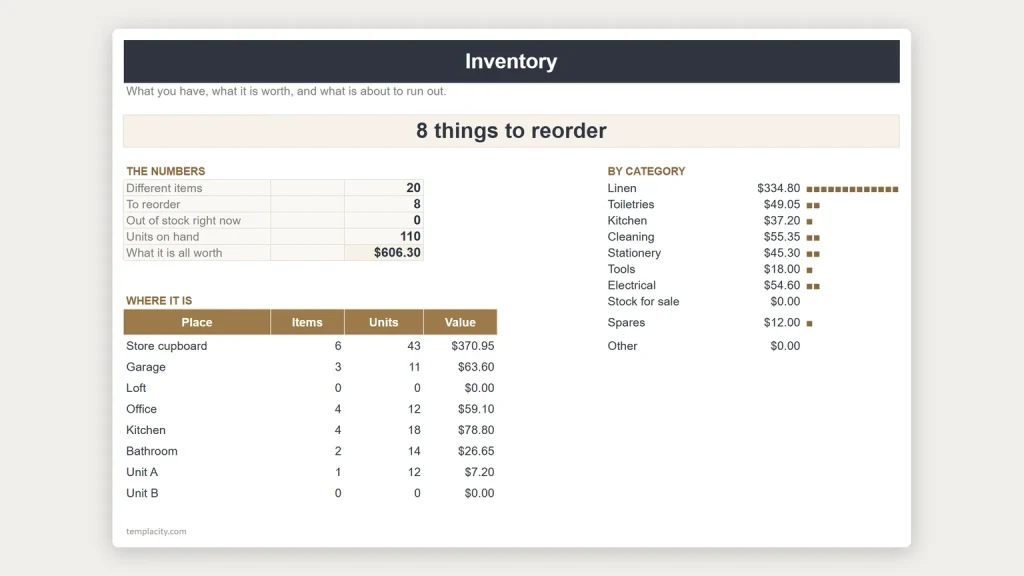The image size is (1024, 576).
Task: Select THE NUMBERS section heading
Action: [165, 171]
